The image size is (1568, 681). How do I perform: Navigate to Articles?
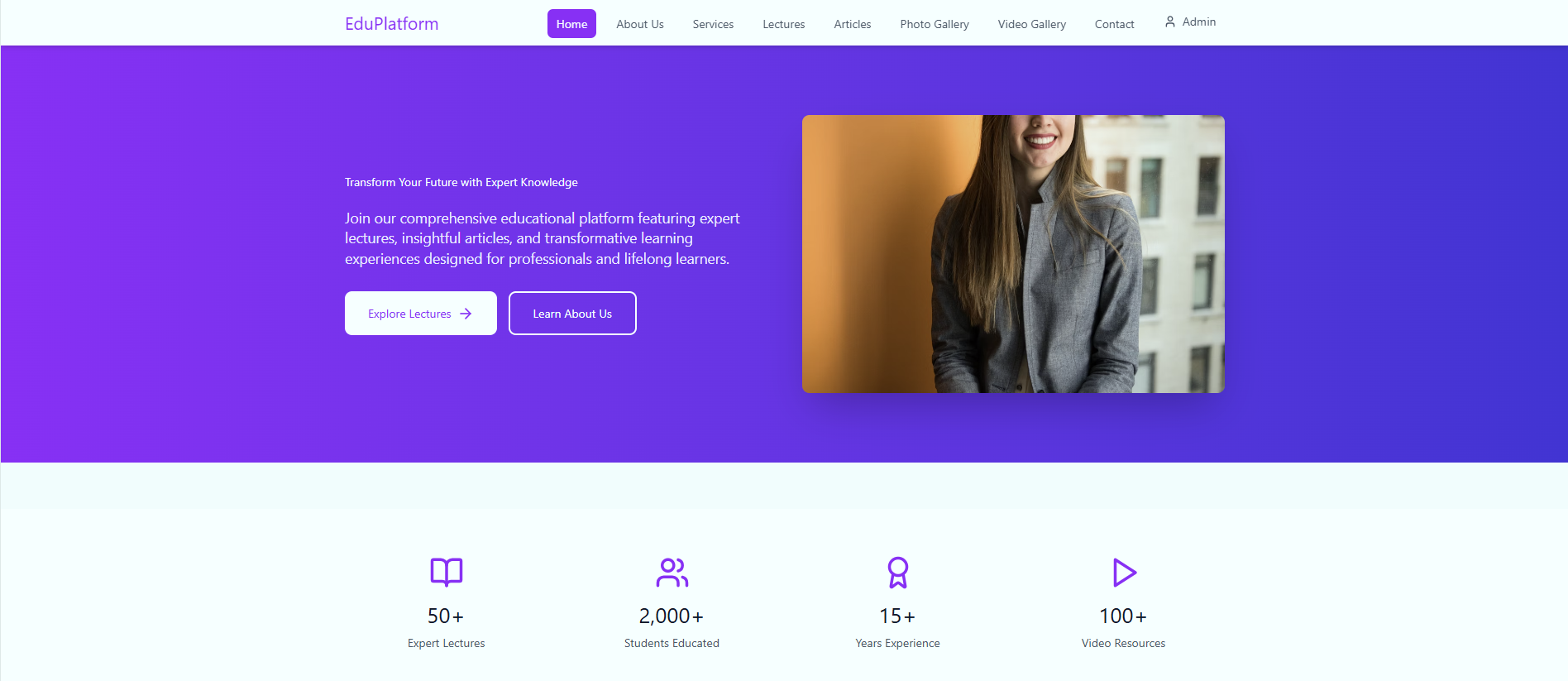[x=853, y=24]
